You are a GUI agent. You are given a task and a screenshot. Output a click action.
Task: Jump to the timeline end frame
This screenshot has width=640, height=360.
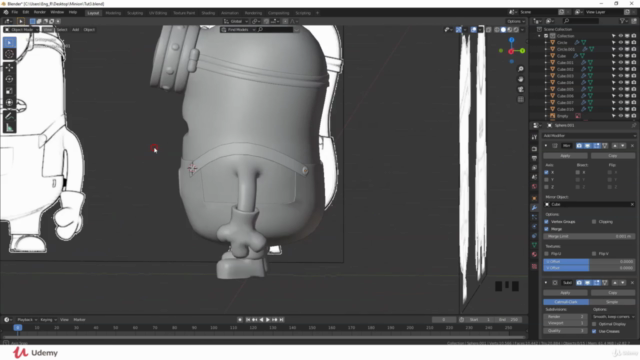pos(281,320)
